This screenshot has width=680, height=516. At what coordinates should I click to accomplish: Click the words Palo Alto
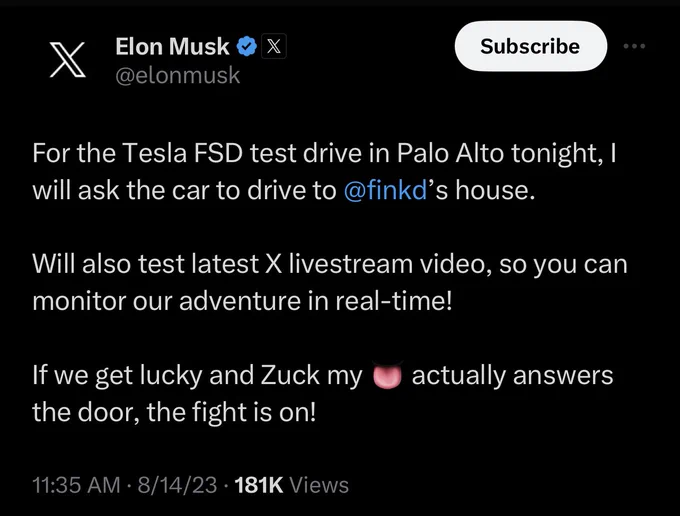pyautogui.click(x=450, y=153)
